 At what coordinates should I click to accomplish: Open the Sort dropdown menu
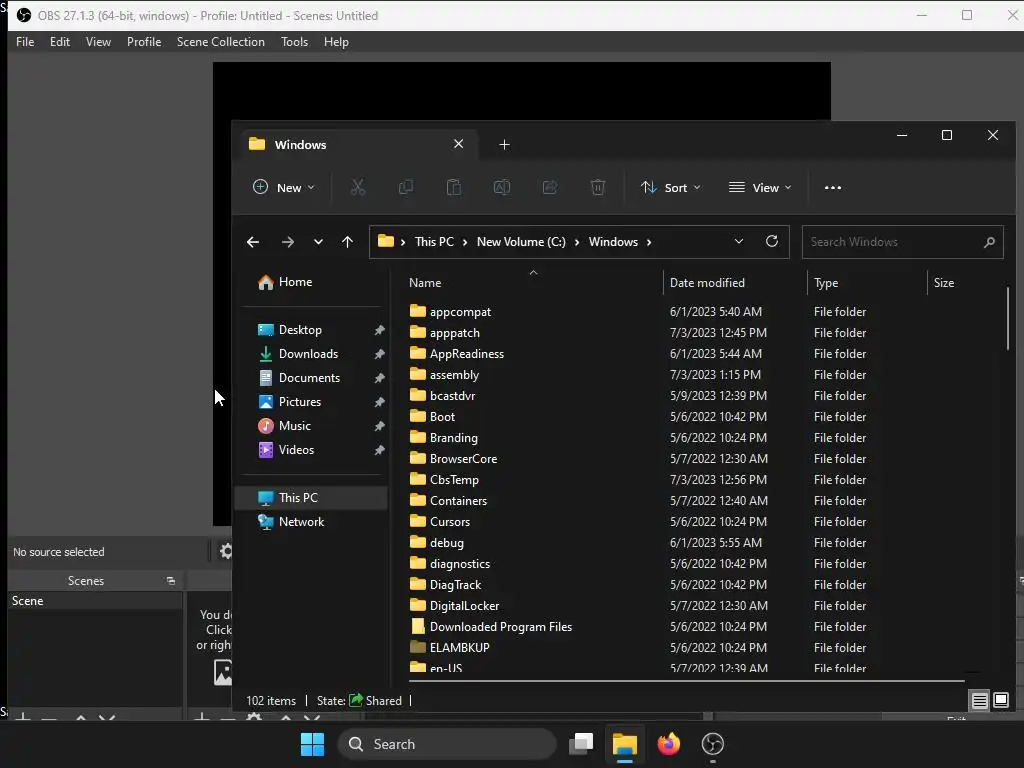[671, 187]
